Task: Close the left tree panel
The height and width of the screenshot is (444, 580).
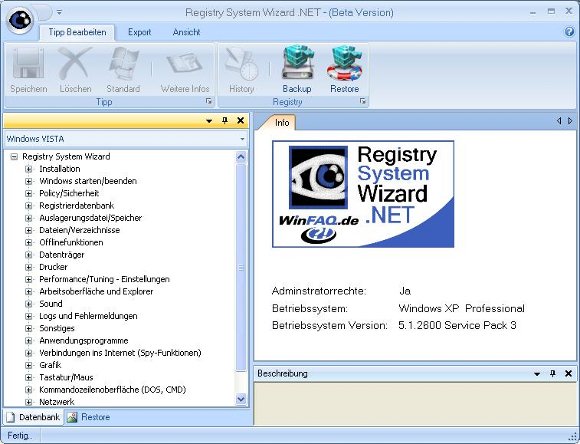Action: (240, 120)
